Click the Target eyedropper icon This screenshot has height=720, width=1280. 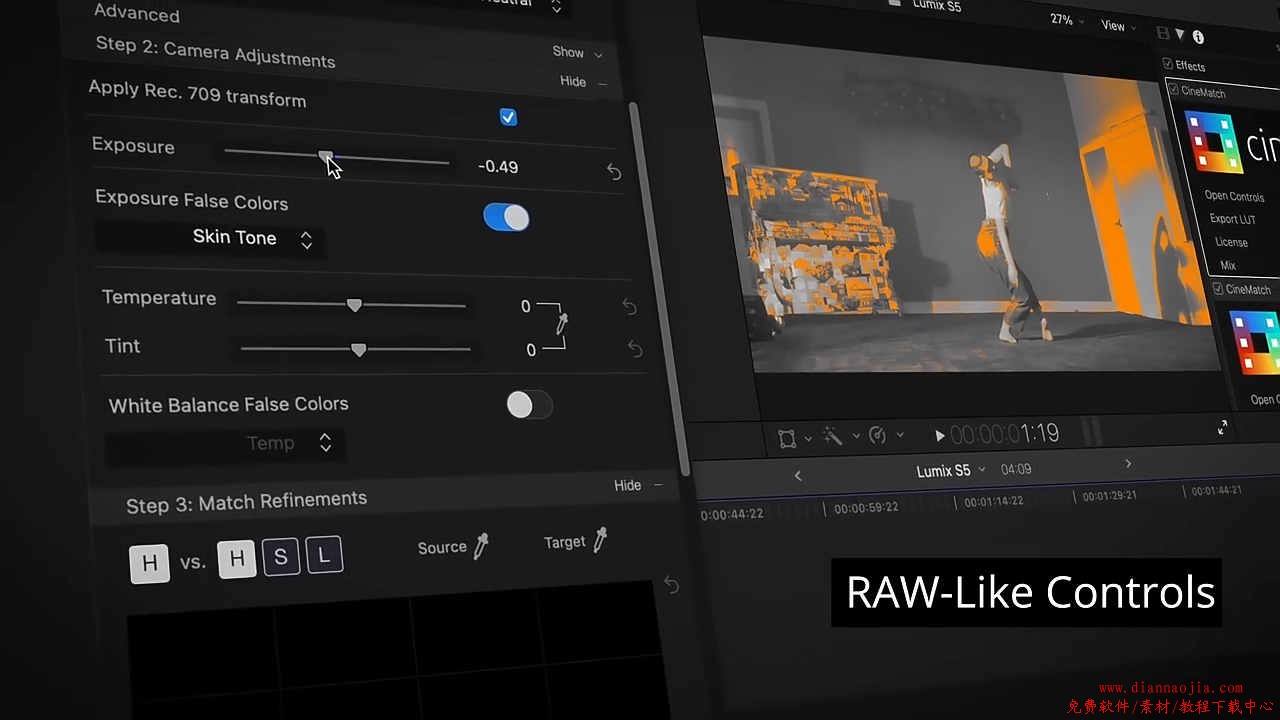pos(600,540)
